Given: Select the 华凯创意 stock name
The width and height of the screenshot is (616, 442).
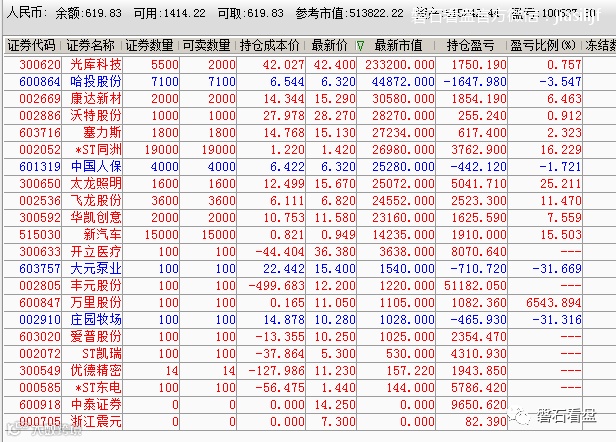Looking at the screenshot, I should coord(96,218).
